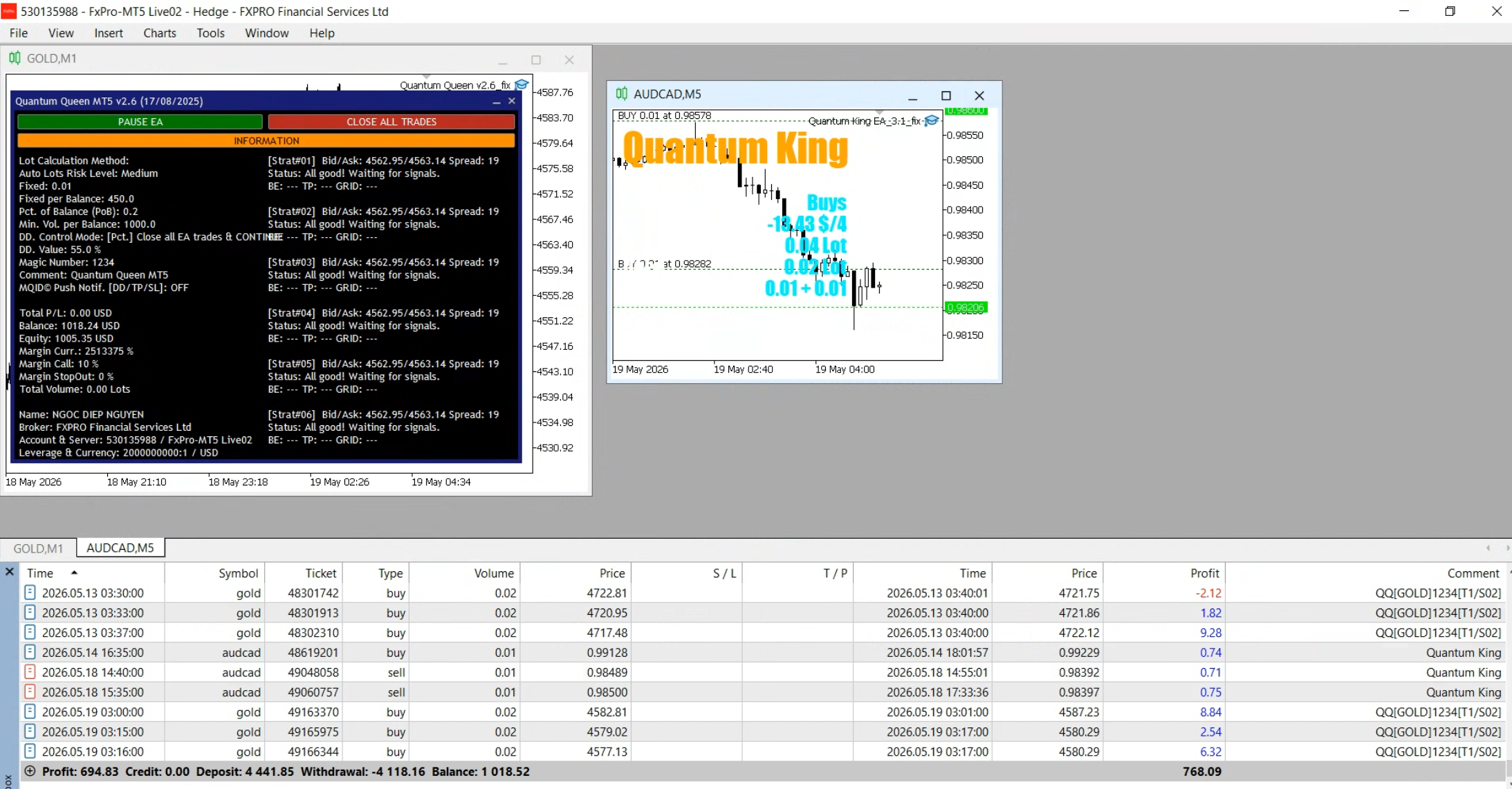The height and width of the screenshot is (789, 1512).
Task: Click the Quantum Queen EA hat icon
Action: (522, 84)
